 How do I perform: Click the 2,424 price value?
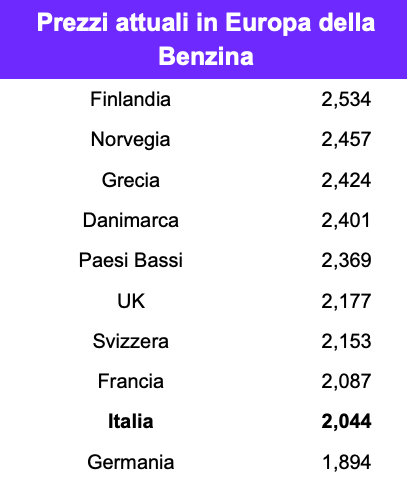(346, 180)
